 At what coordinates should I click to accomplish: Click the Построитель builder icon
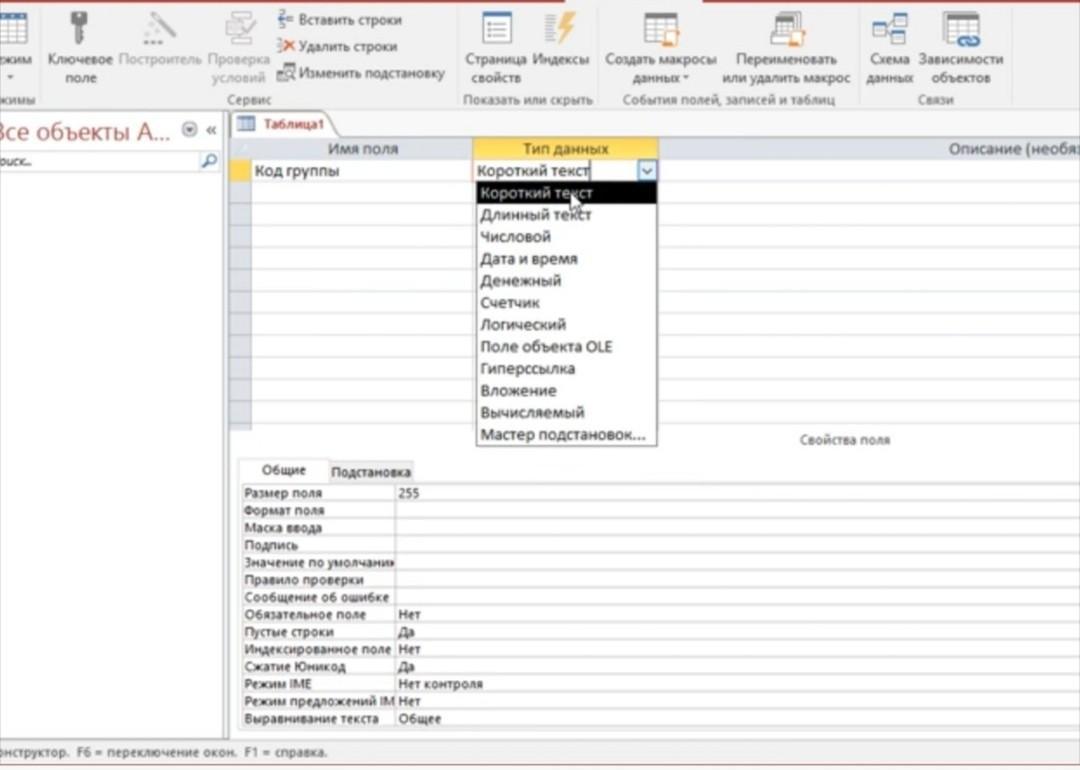click(x=160, y=29)
